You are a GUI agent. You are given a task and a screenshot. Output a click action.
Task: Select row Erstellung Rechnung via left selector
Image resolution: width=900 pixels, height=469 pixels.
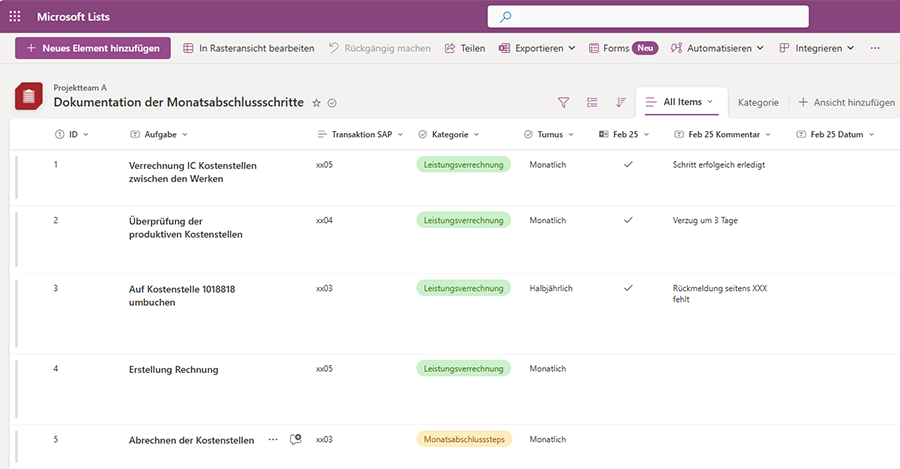coord(17,389)
